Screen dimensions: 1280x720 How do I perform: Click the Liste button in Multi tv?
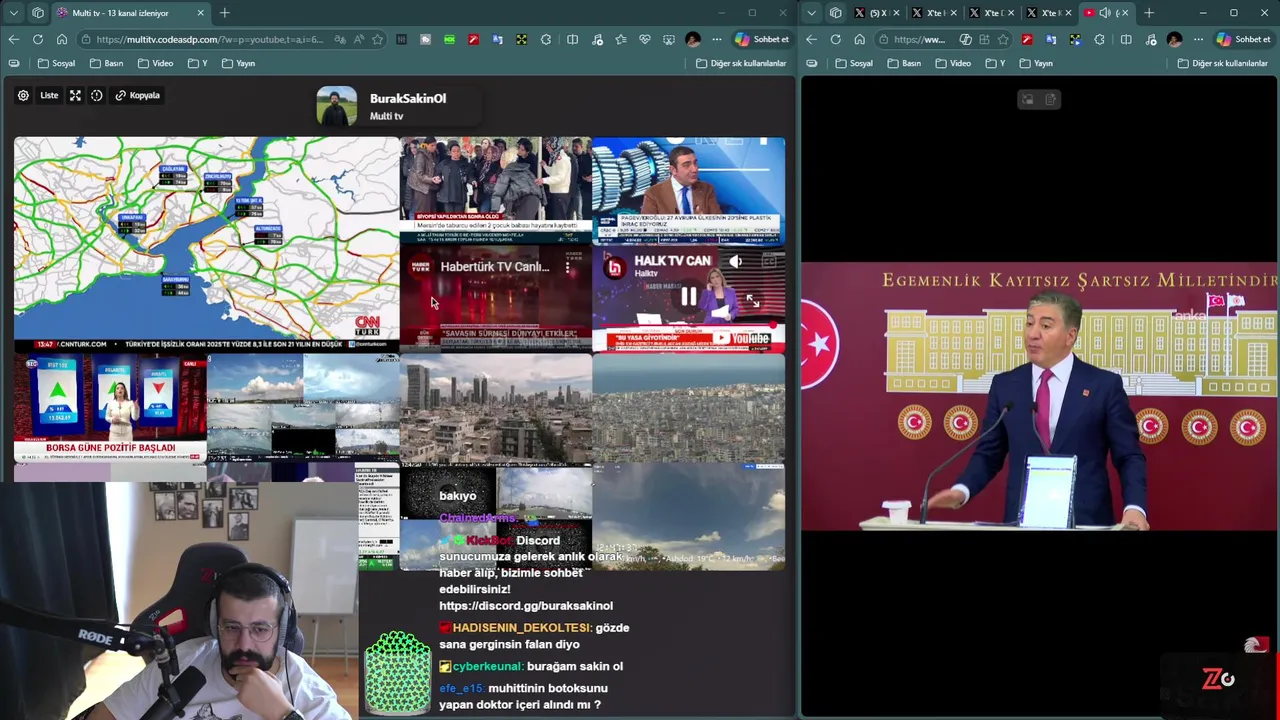tap(49, 95)
